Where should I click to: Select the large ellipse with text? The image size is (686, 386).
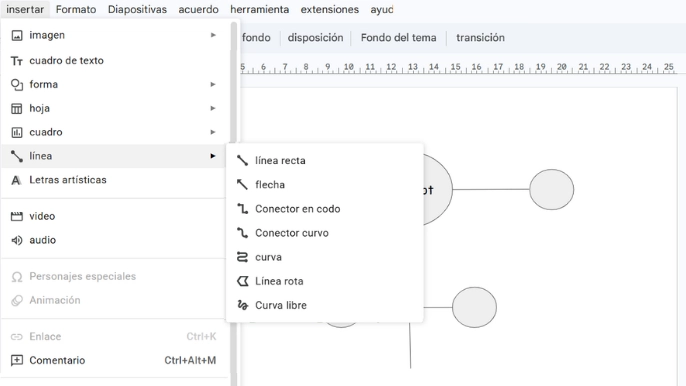point(438,189)
